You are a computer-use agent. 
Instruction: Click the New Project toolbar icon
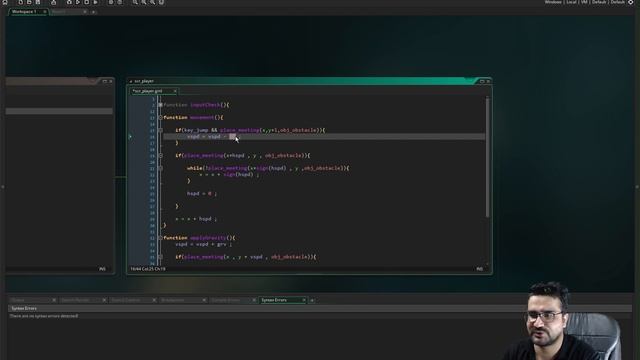(x=20, y=2)
